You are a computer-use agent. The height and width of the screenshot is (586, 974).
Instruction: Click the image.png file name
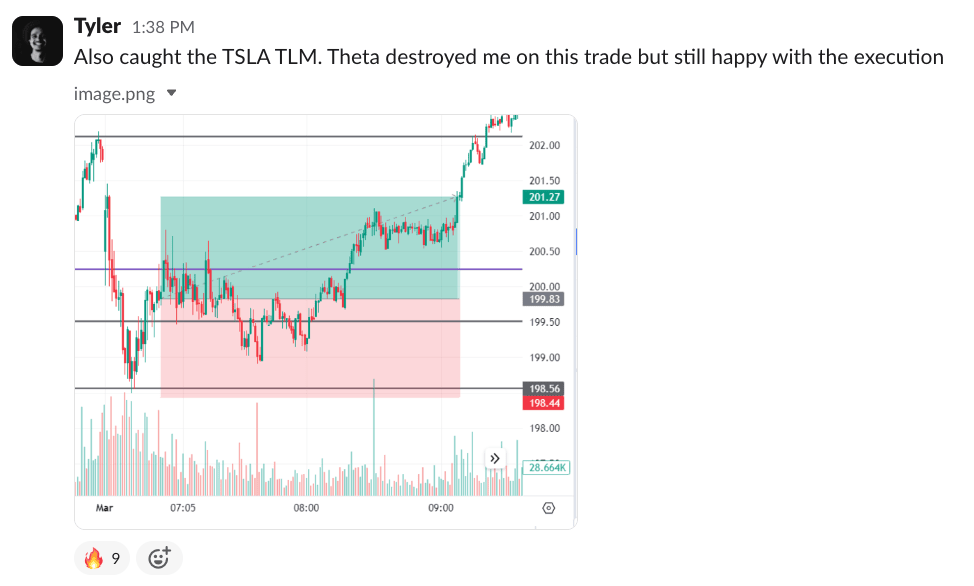pos(115,93)
